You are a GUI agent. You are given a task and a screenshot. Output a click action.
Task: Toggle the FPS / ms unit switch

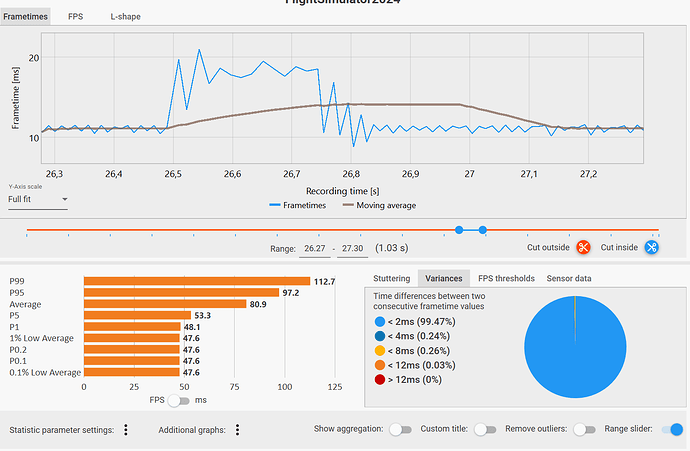(179, 400)
